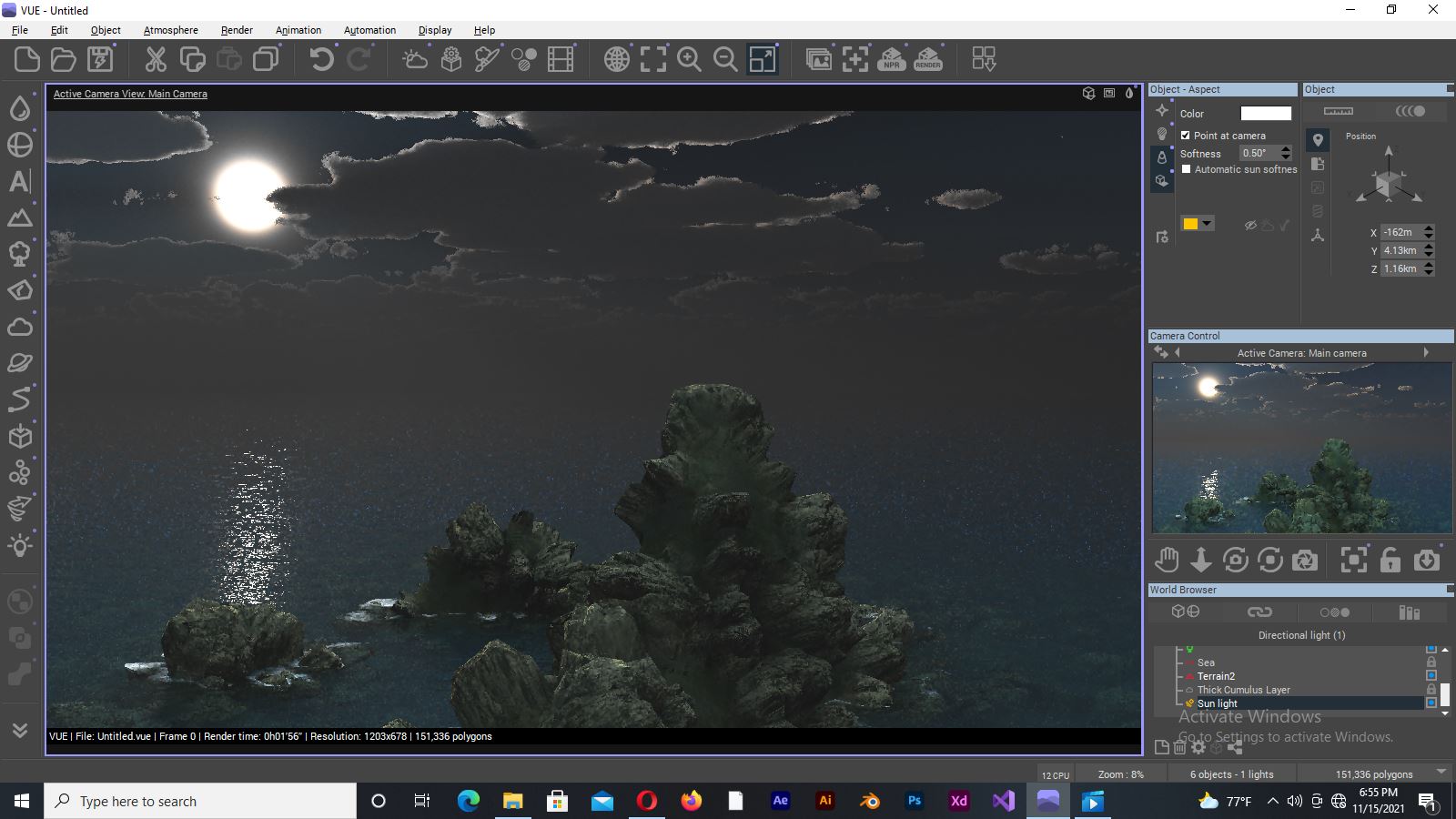The height and width of the screenshot is (819, 1456).
Task: Expand left sidebar with double chevron
Action: [x=20, y=730]
